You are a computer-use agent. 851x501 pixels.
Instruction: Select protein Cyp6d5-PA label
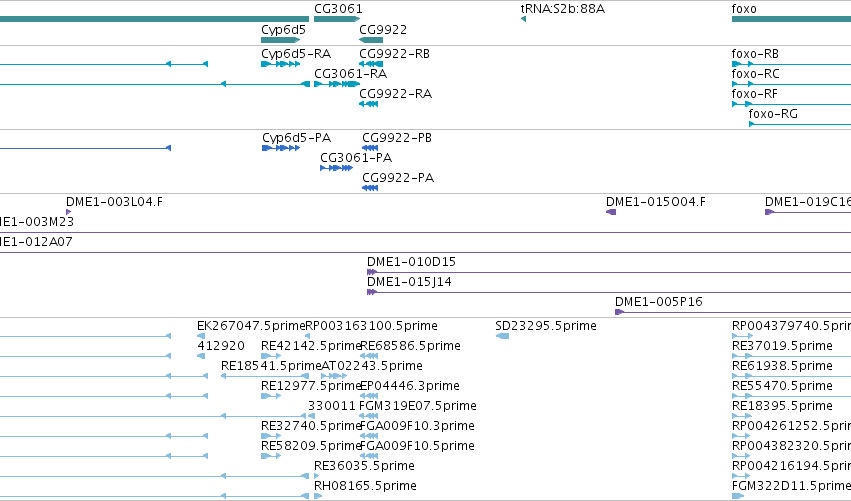point(296,138)
